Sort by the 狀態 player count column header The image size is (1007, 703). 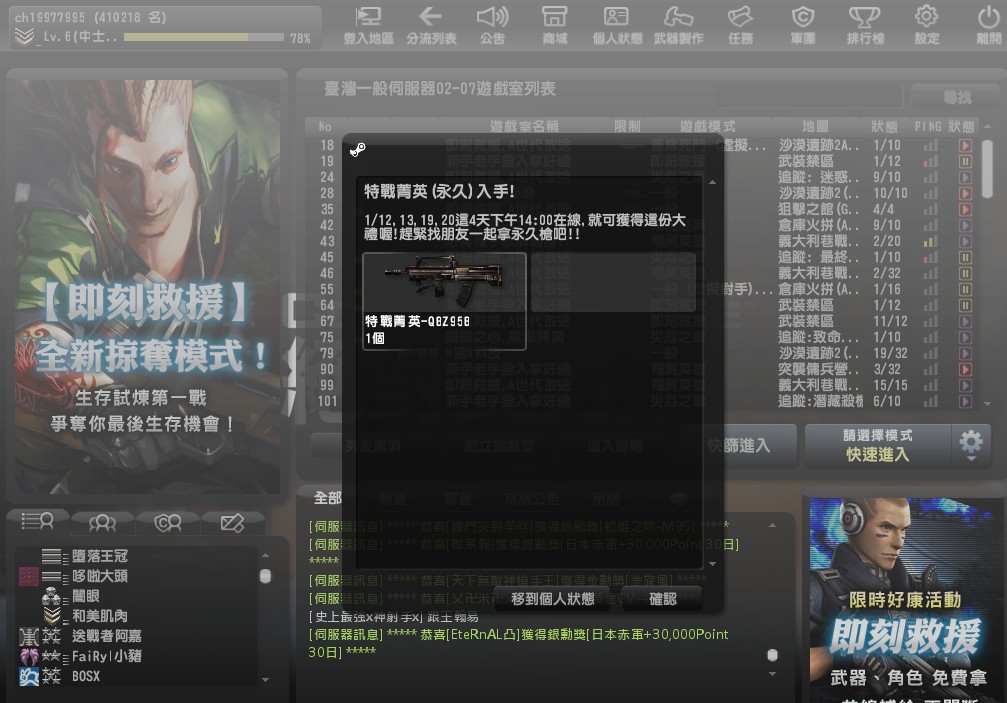click(x=884, y=126)
